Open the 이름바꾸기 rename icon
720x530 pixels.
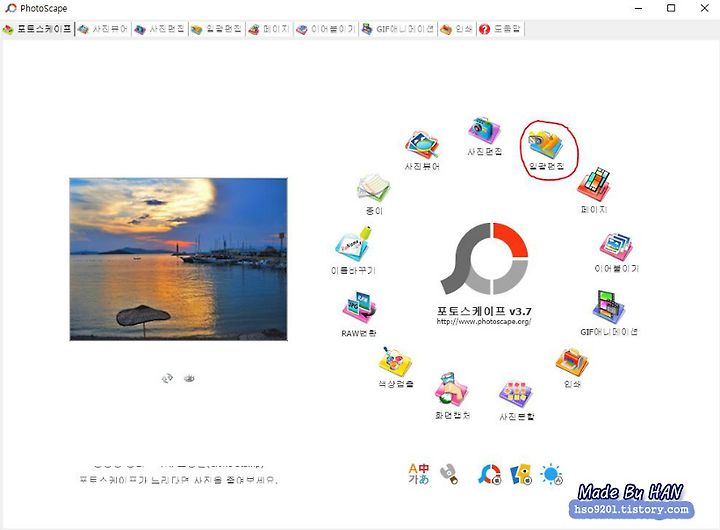353,251
